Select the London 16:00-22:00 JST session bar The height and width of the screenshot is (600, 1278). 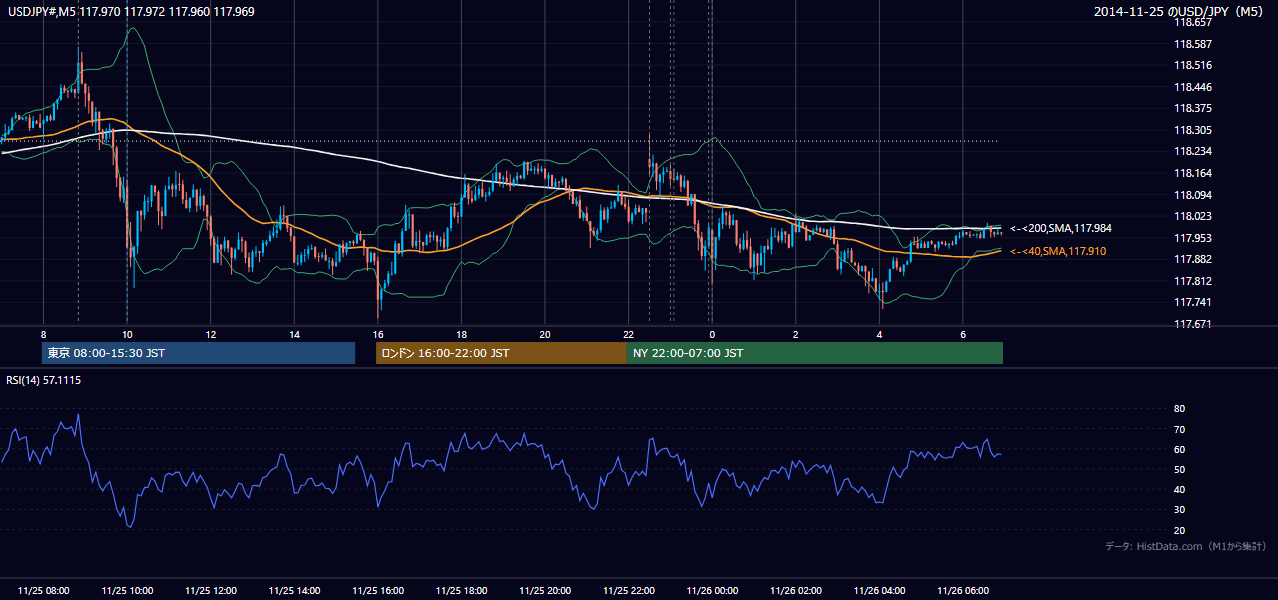click(501, 353)
